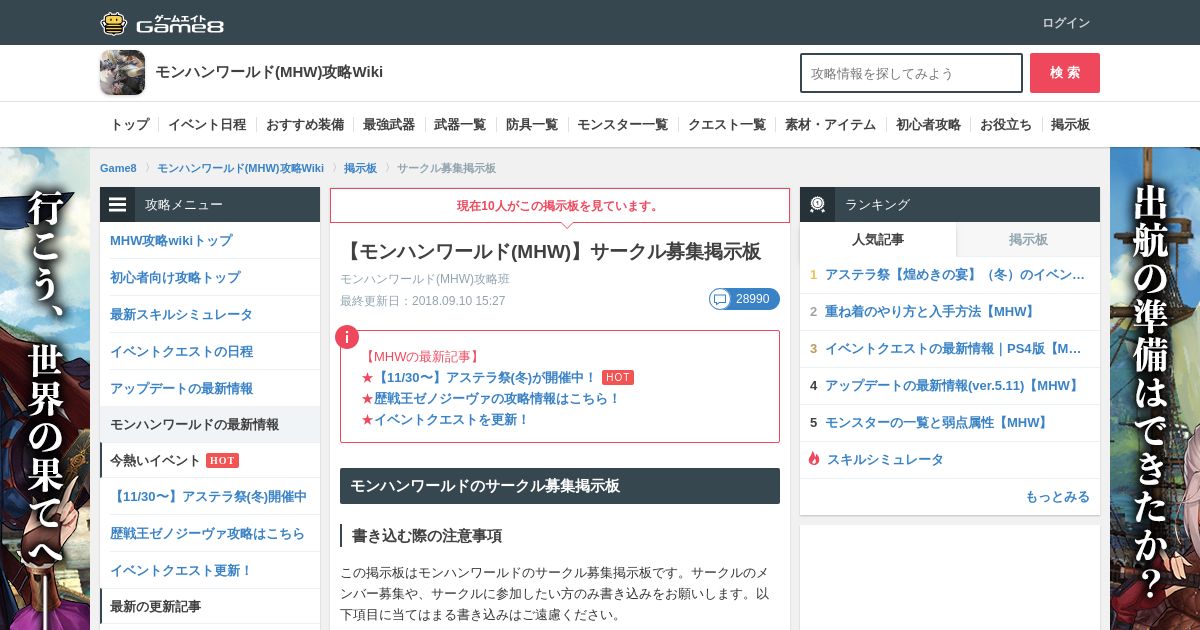Click the hamburger menu icon beside 攻略メニュー
The height and width of the screenshot is (630, 1200).
point(118,204)
